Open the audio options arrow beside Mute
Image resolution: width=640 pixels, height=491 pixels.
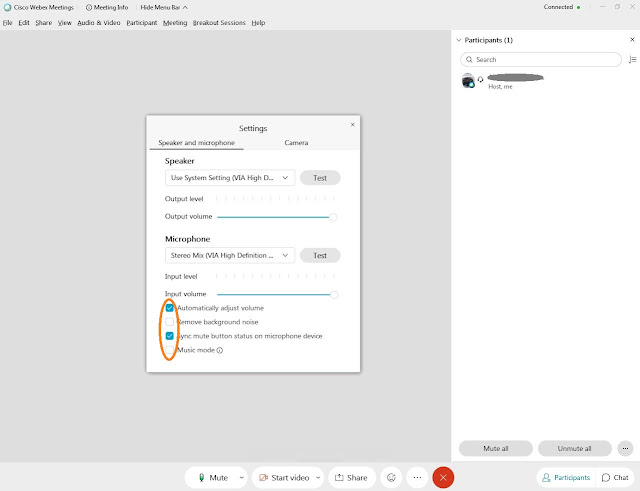point(242,478)
